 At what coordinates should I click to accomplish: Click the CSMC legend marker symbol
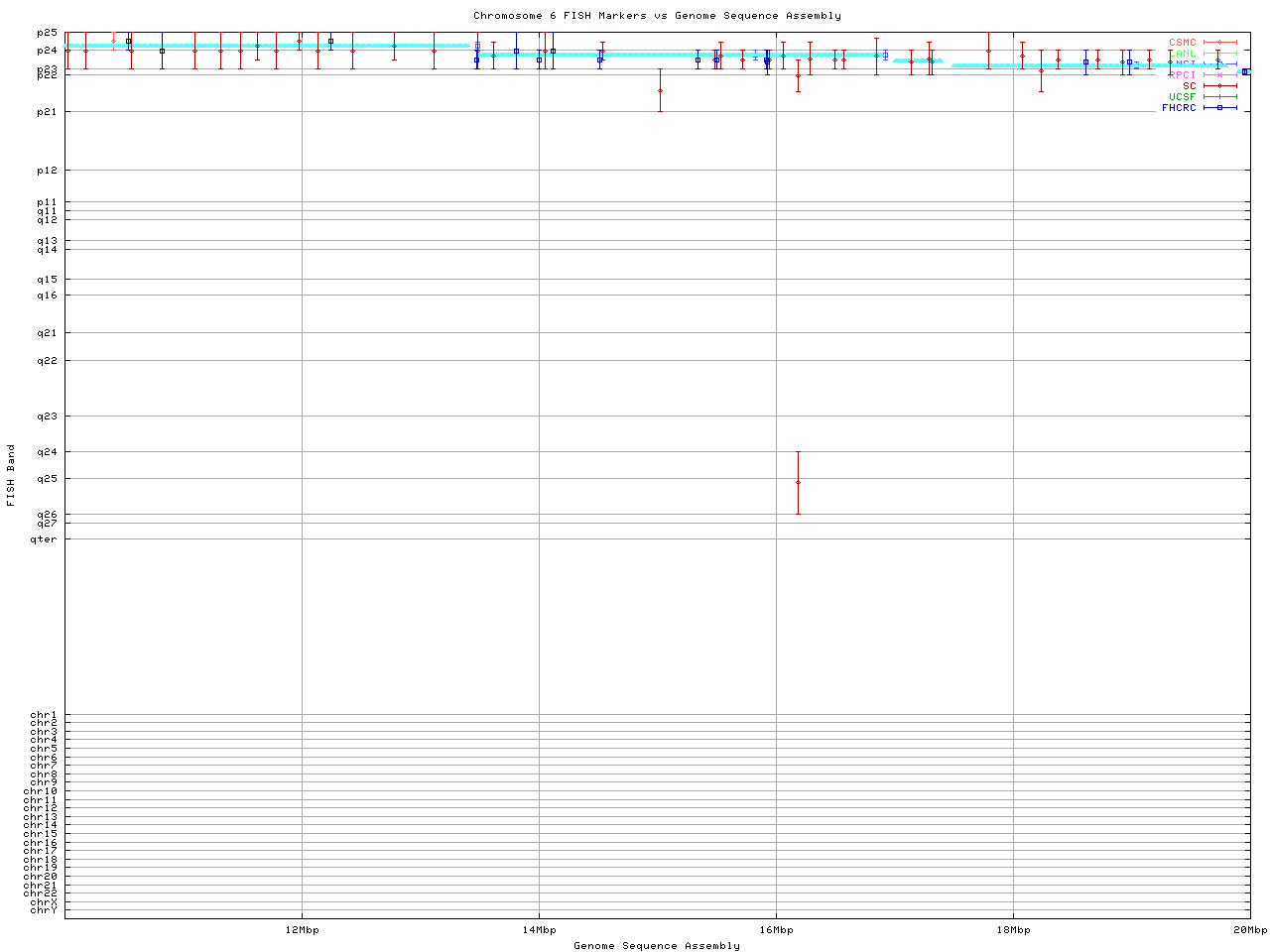1219,43
